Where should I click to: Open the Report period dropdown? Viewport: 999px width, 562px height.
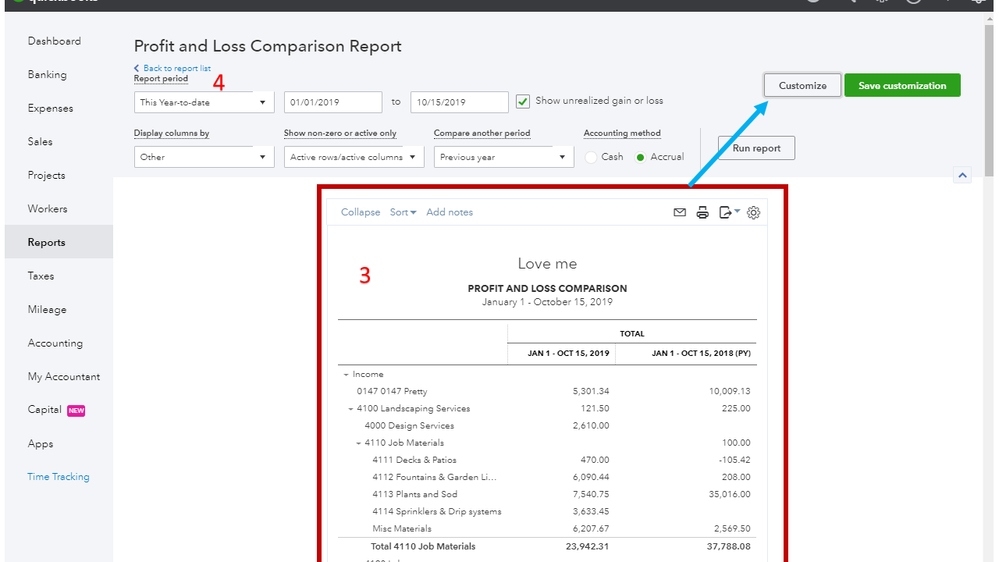tap(204, 102)
